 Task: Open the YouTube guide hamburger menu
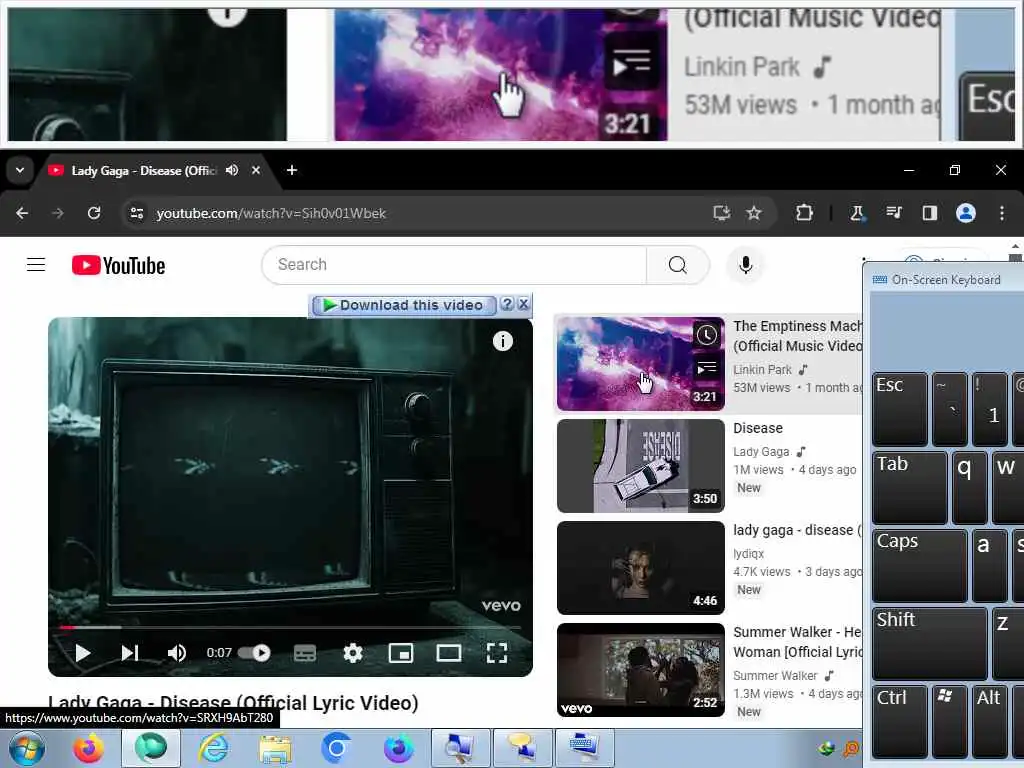tap(36, 264)
